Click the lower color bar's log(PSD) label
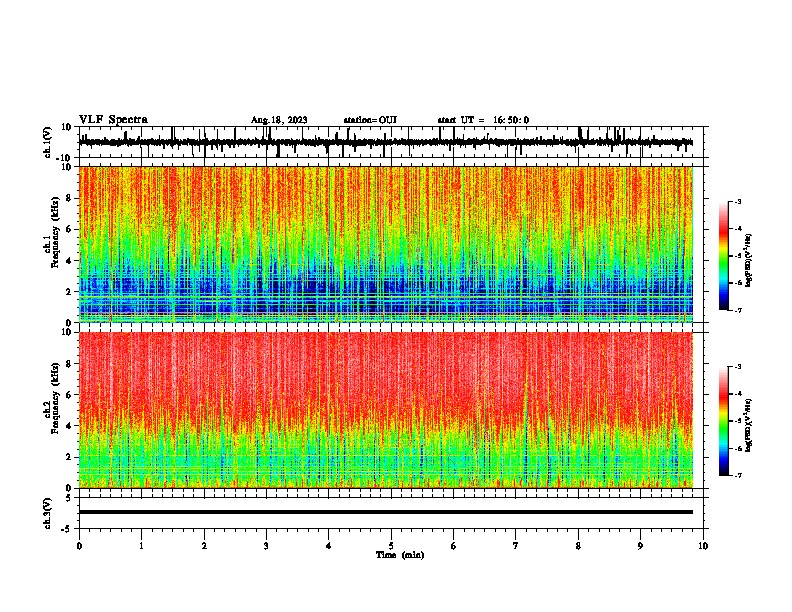792x612 pixels. click(749, 425)
